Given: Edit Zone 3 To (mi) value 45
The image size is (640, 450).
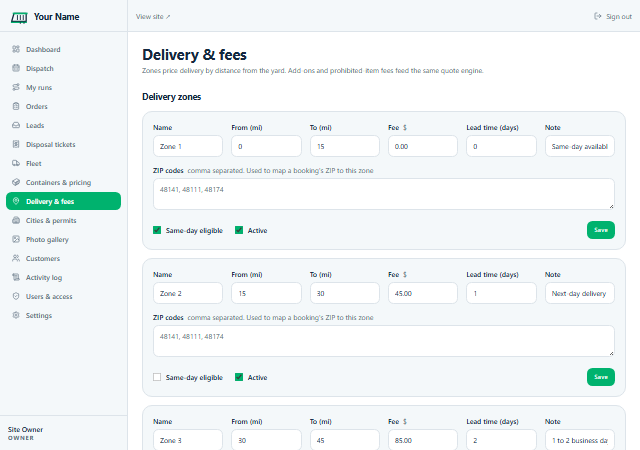Looking at the screenshot, I should [344, 440].
